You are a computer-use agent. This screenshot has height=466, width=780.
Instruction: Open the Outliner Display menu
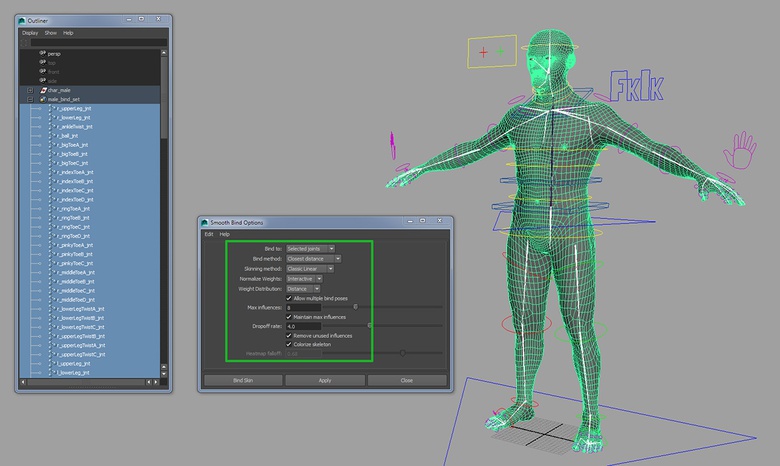pos(29,33)
